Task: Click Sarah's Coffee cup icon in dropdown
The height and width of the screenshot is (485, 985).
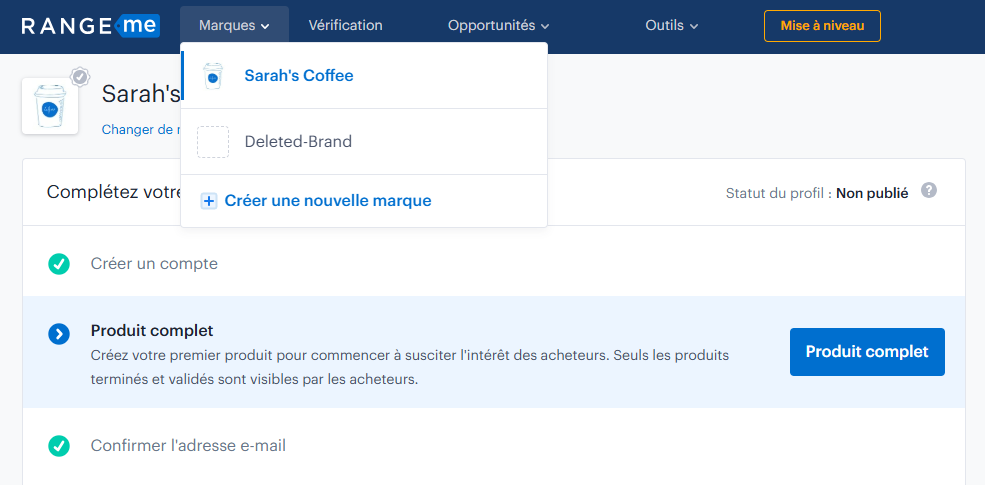Action: 212,76
